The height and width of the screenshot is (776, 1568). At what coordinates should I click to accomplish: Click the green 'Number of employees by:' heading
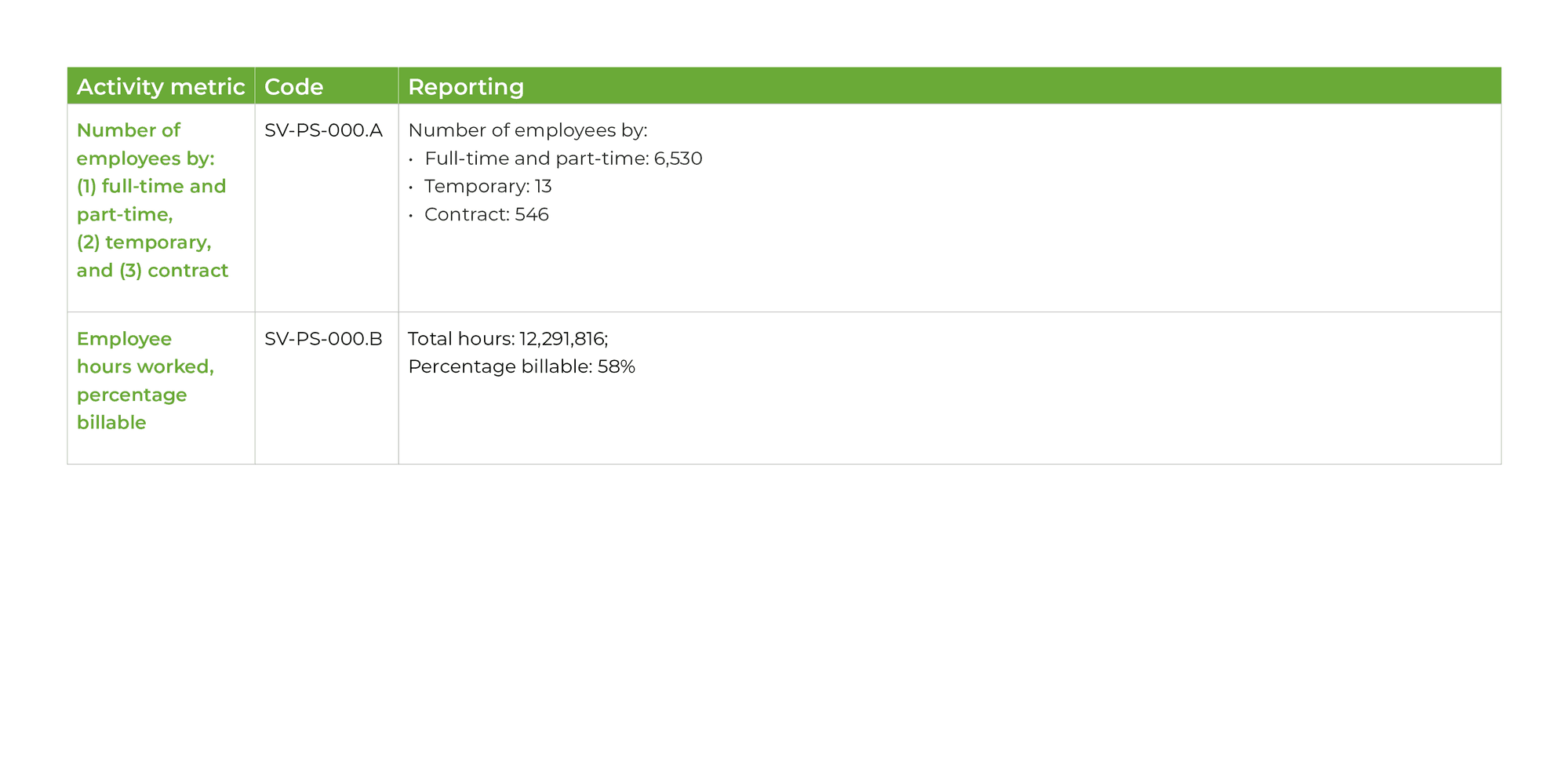pos(145,144)
